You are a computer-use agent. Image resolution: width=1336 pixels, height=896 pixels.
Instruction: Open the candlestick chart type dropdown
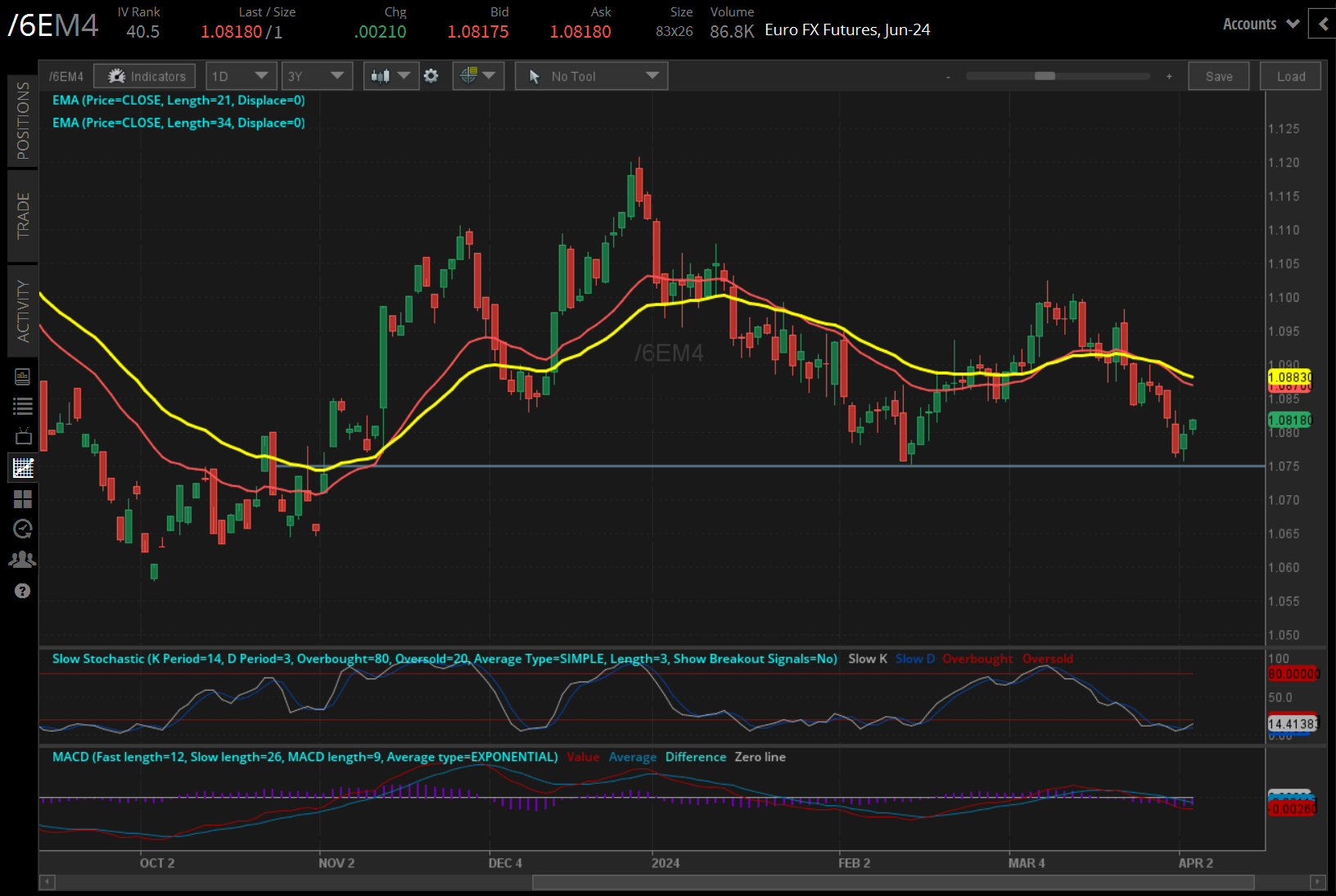coord(390,76)
